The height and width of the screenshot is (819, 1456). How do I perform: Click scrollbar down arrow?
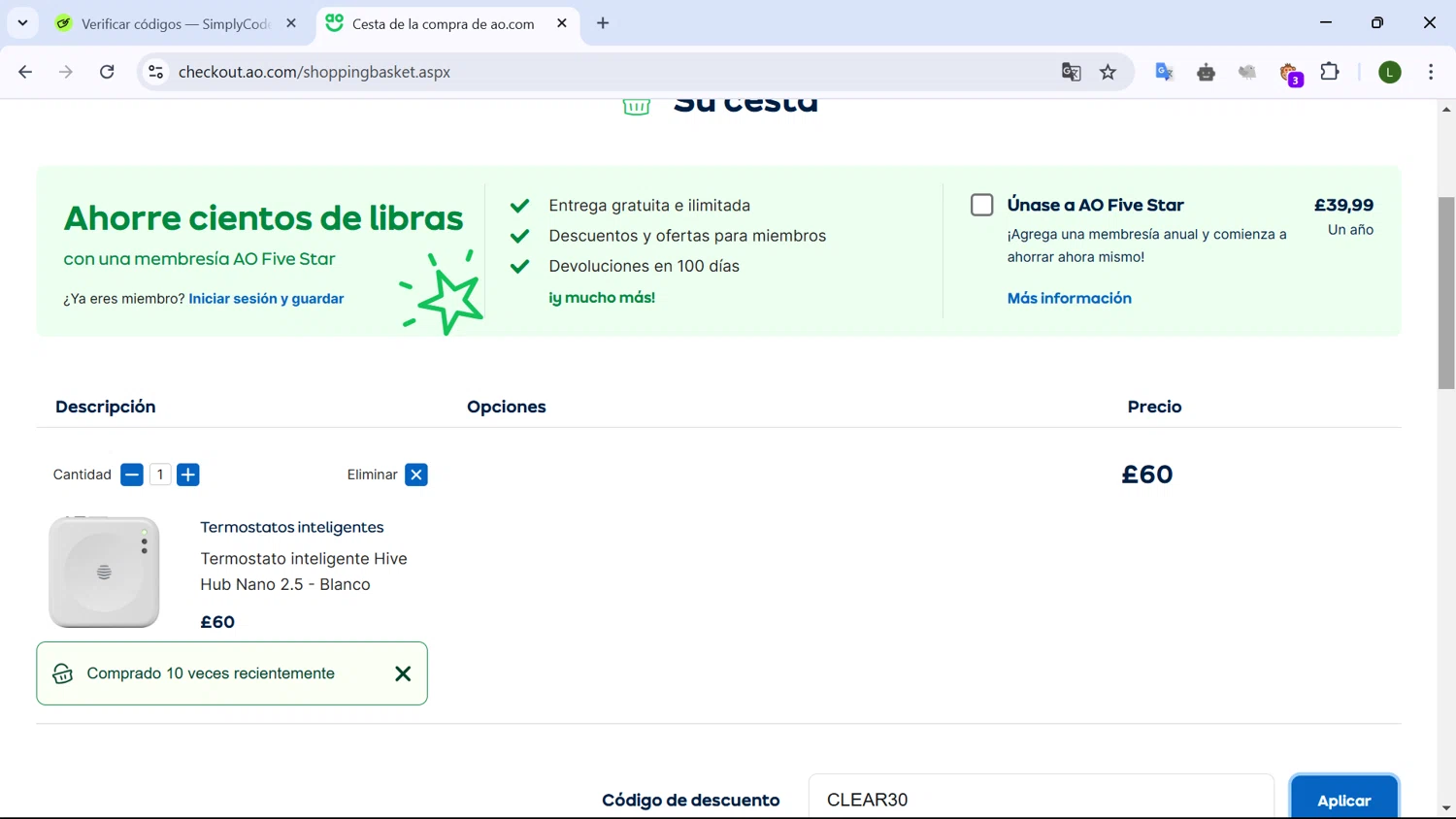(x=1446, y=807)
